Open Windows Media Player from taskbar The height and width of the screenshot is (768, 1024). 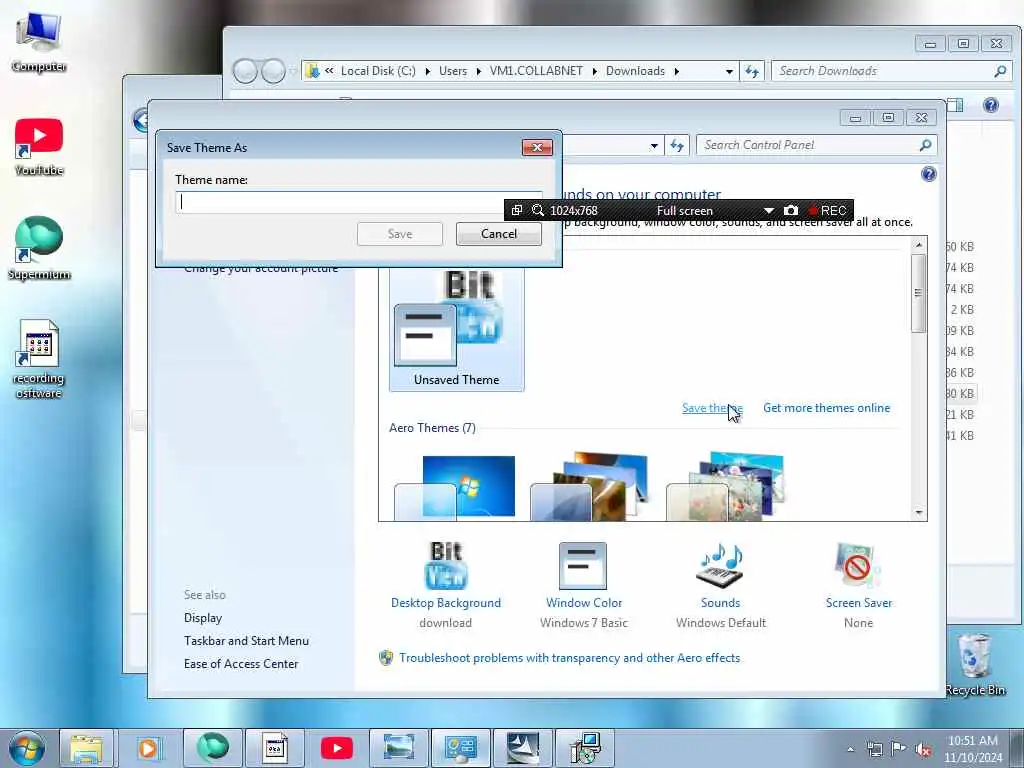click(149, 748)
